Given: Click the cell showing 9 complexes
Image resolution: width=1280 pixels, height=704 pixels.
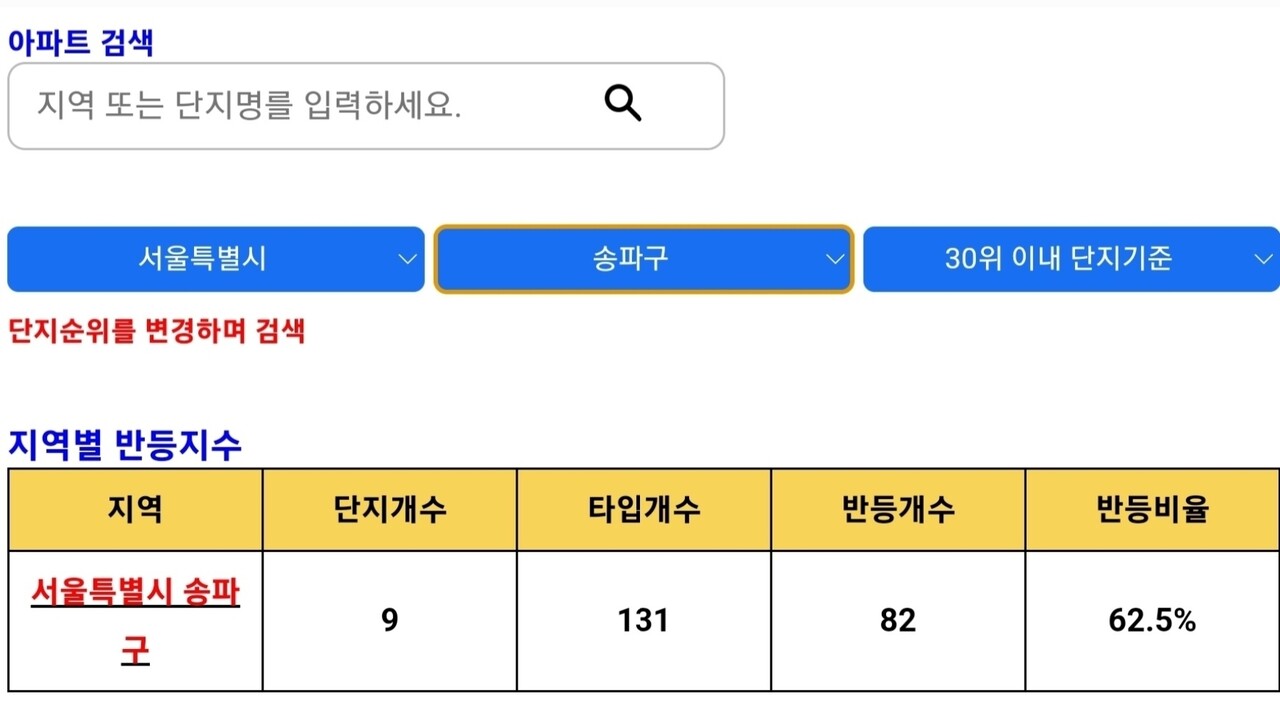Looking at the screenshot, I should tap(389, 620).
